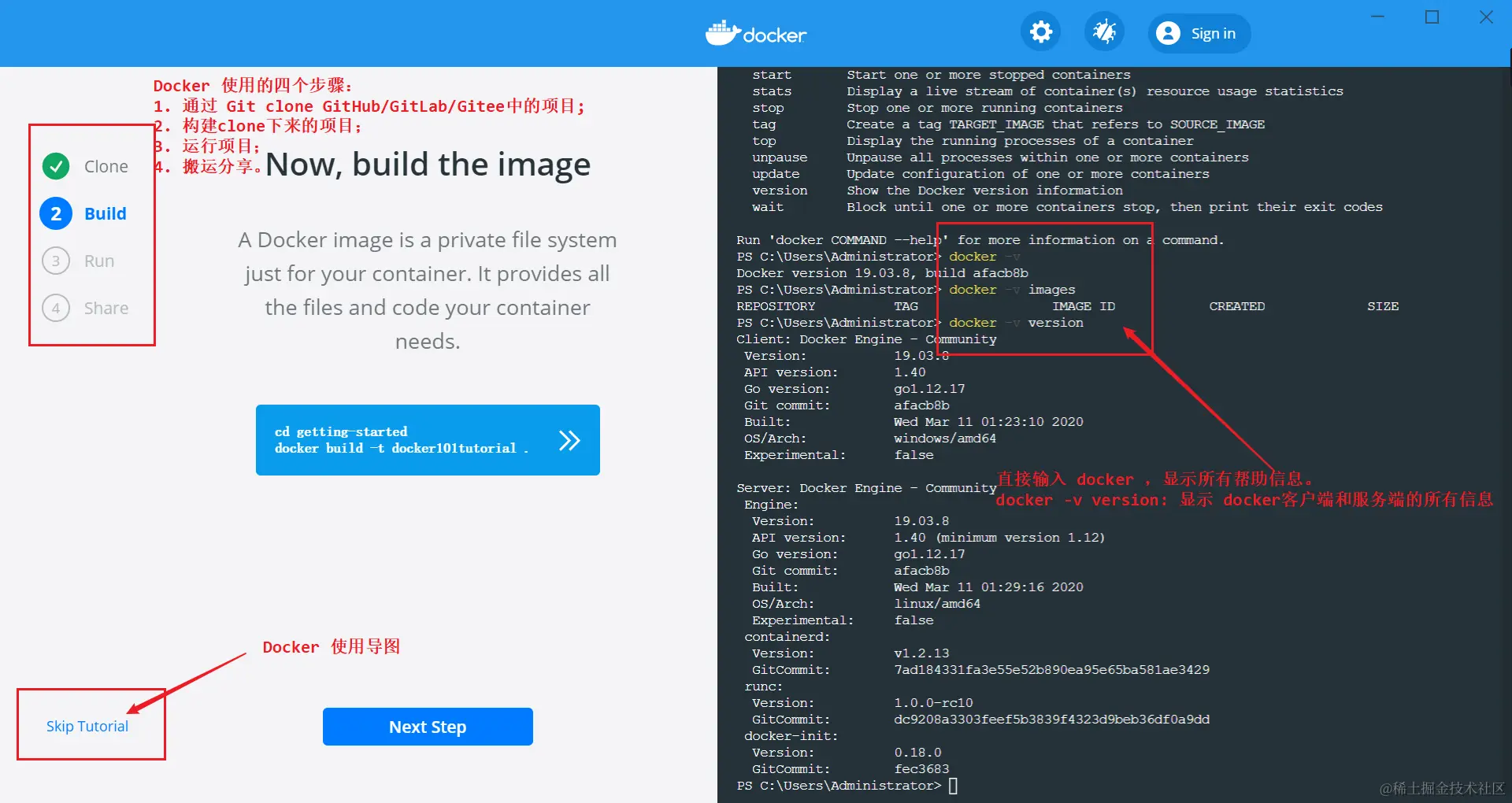Viewport: 1512px width, 803px height.
Task: Close the Docker window
Action: tap(1486, 17)
